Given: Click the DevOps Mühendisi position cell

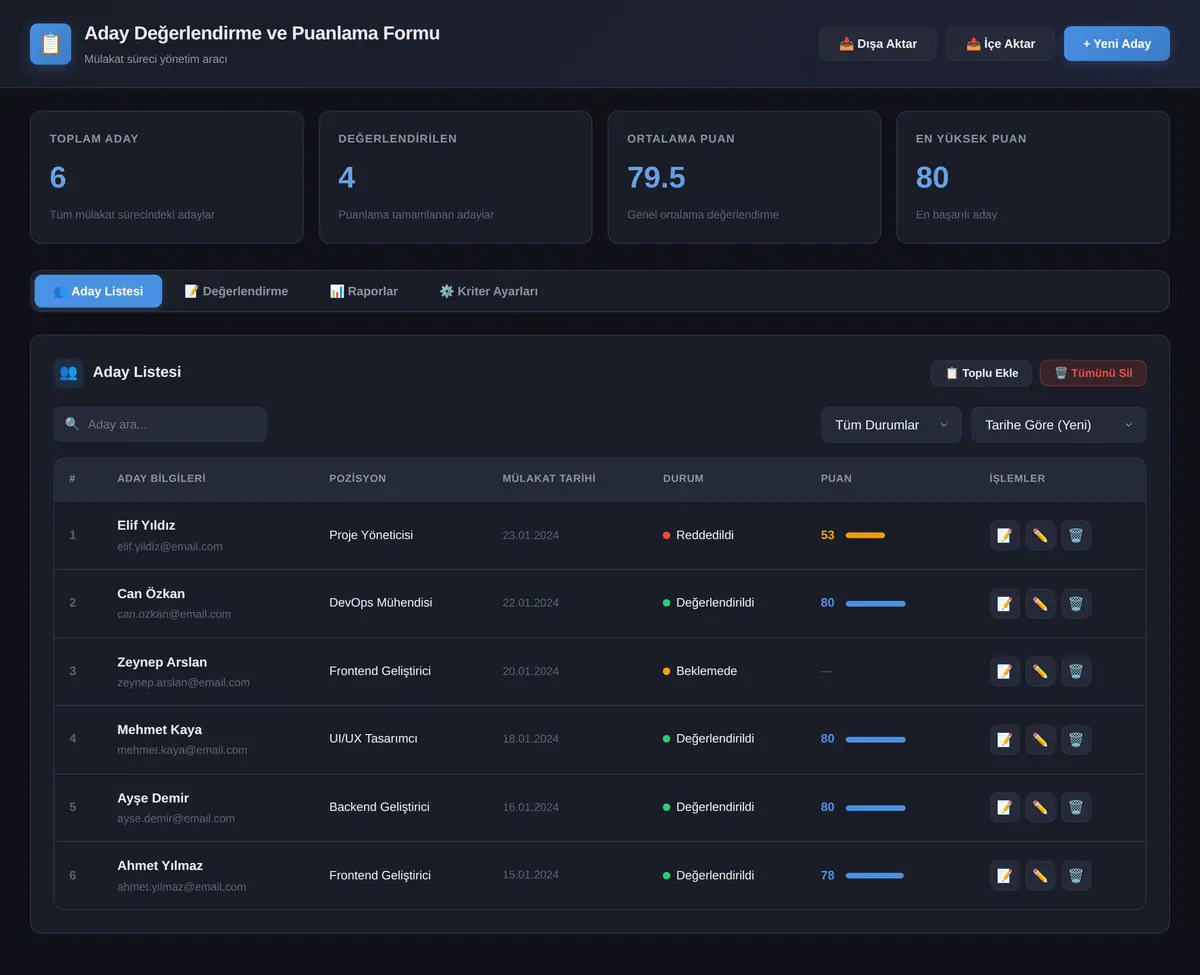Looking at the screenshot, I should click(x=381, y=603).
